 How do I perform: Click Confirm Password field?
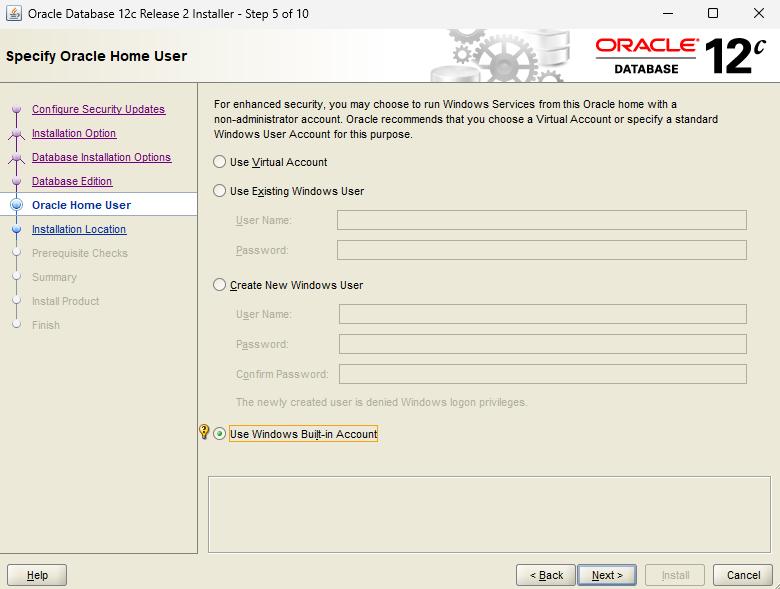tap(543, 374)
